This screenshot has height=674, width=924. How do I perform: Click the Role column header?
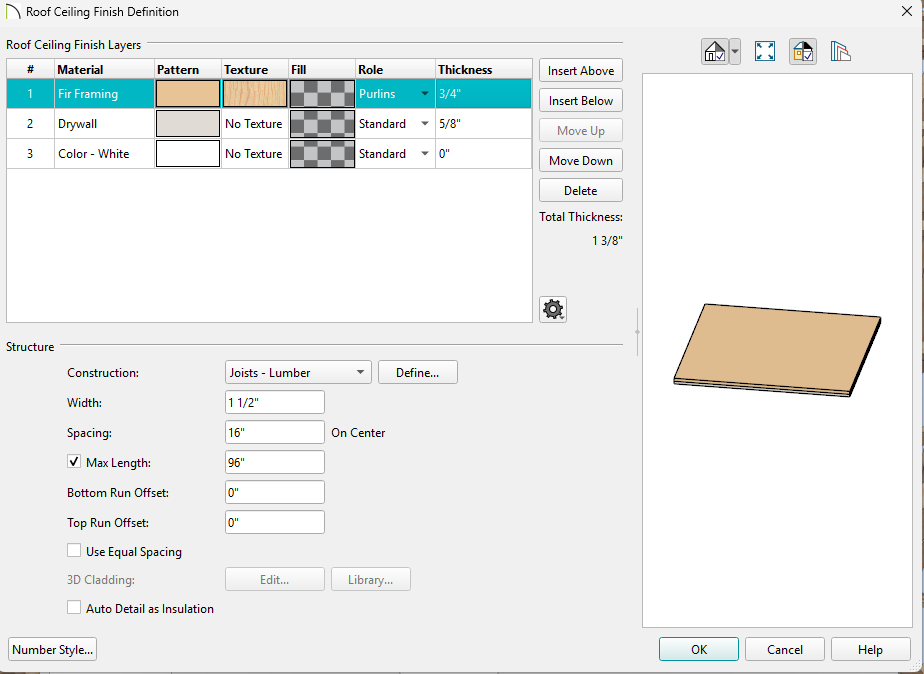395,70
